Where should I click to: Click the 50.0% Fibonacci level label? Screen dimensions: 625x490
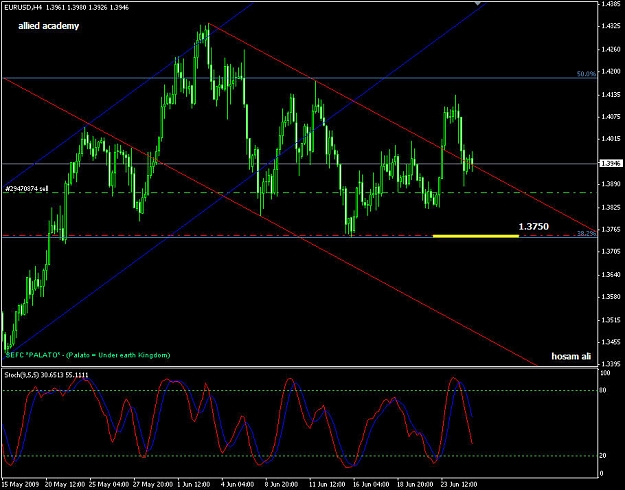click(586, 74)
